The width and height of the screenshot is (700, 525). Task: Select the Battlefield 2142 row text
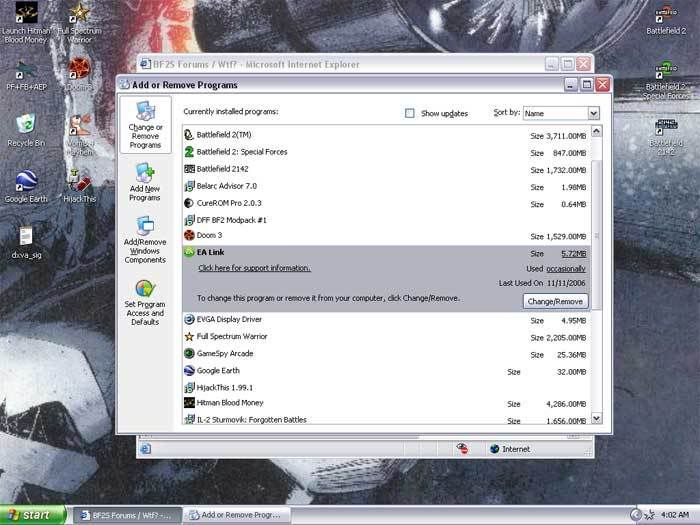pos(222,169)
